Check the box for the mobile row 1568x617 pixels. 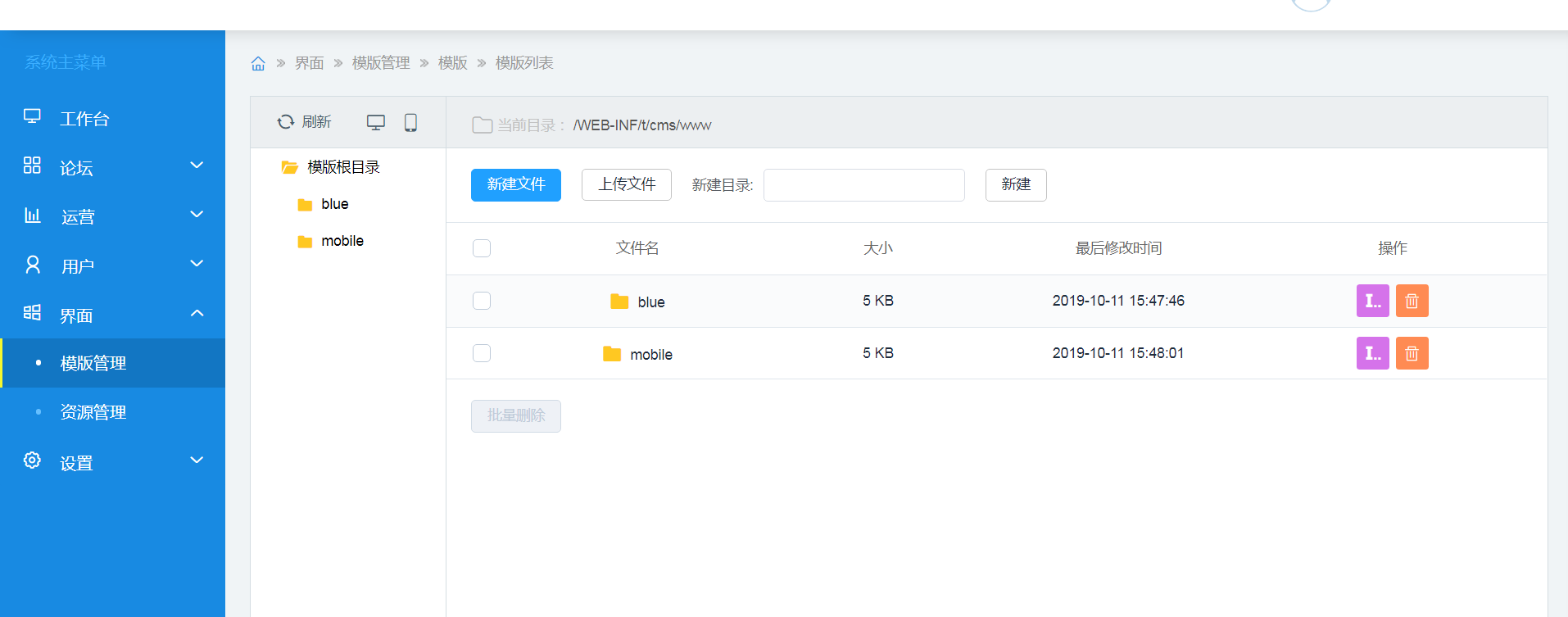click(x=482, y=353)
